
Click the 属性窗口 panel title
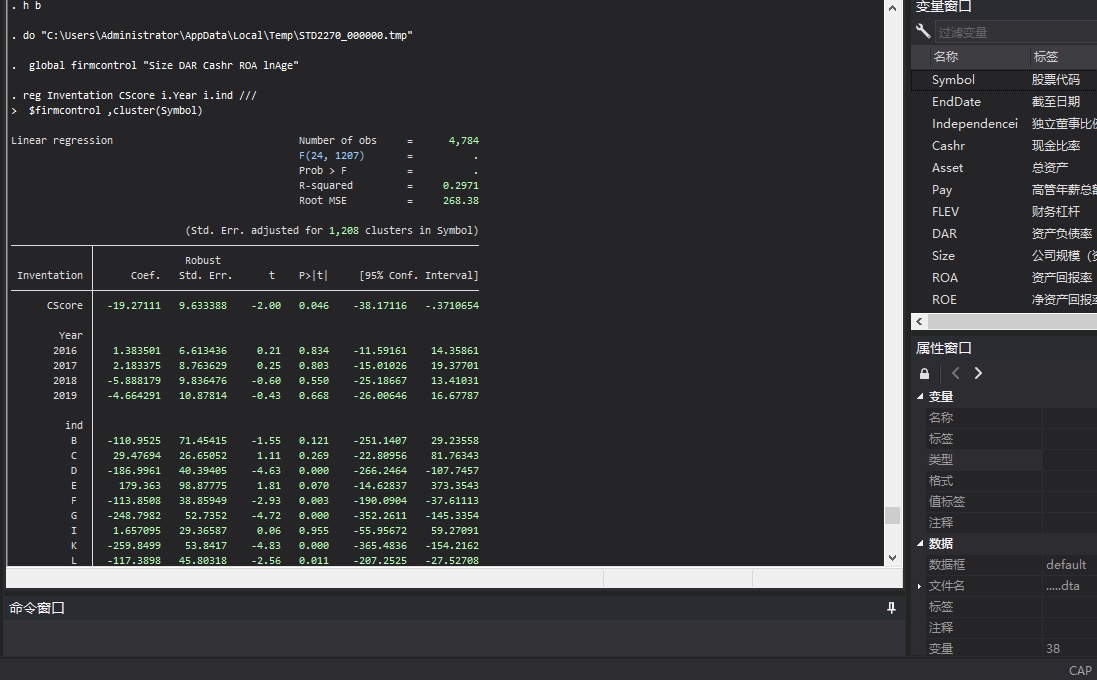click(944, 348)
